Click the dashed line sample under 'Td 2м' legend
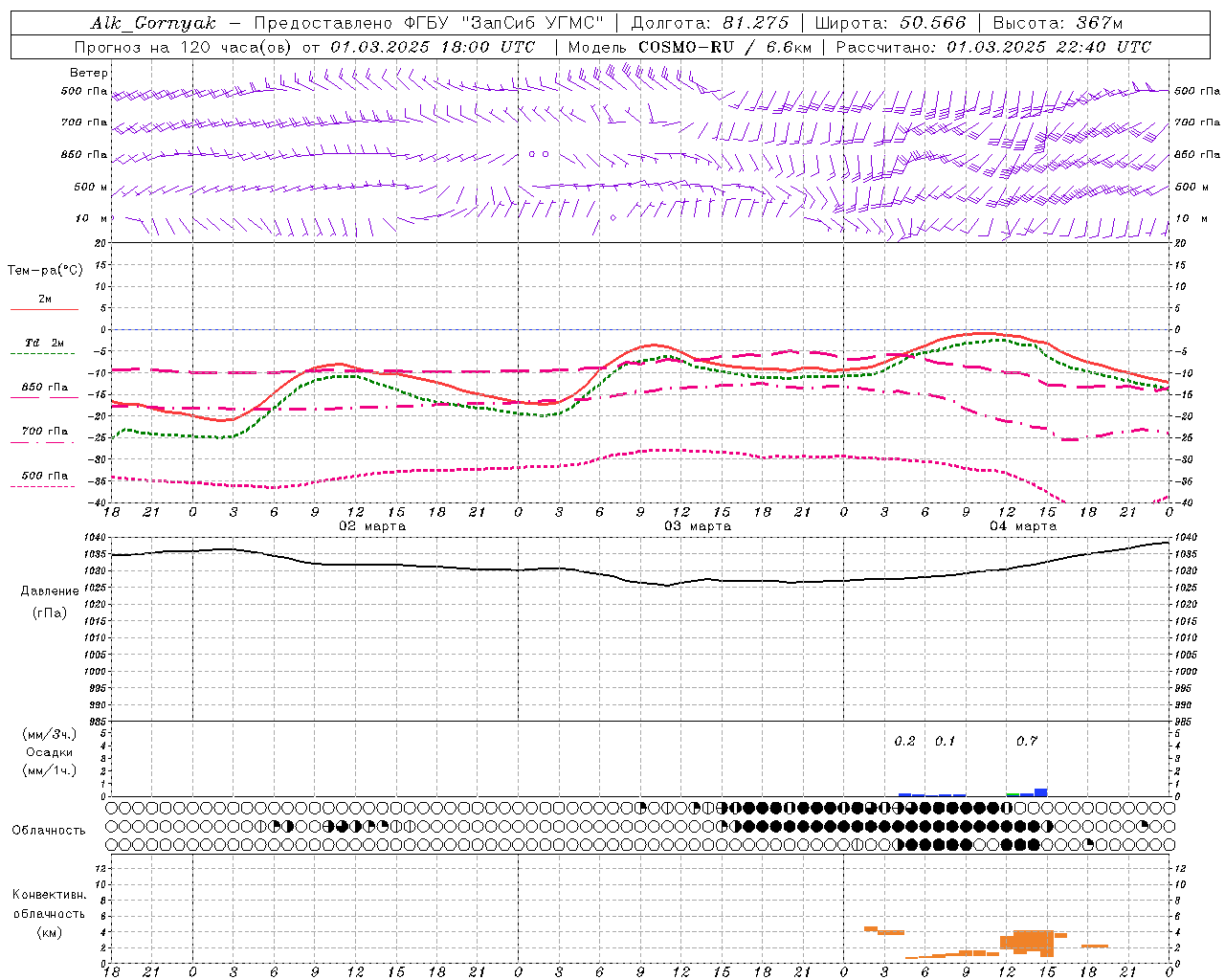Image resolution: width=1225 pixels, height=980 pixels. (42, 354)
